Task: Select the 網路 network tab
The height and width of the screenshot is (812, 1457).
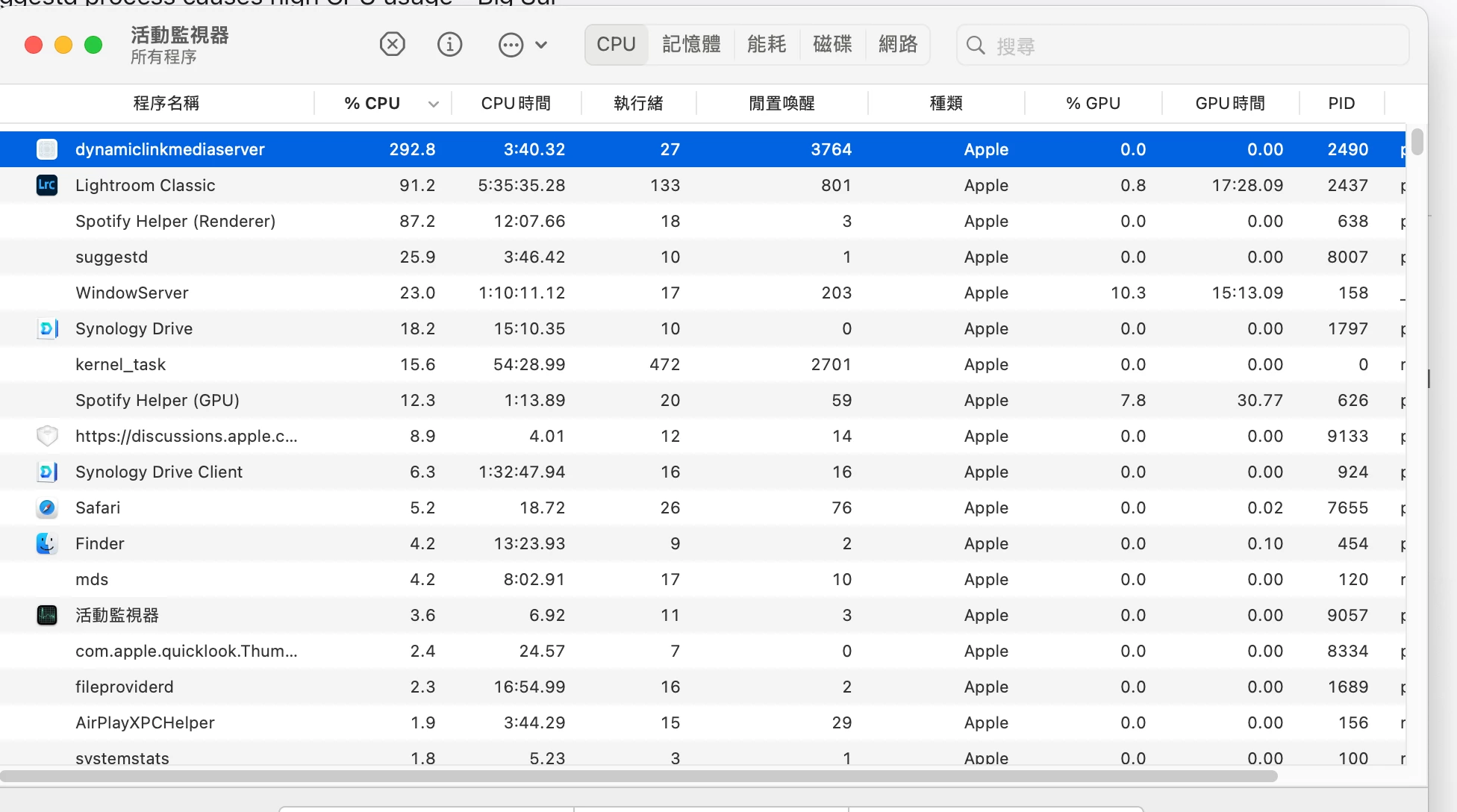Action: coord(898,45)
